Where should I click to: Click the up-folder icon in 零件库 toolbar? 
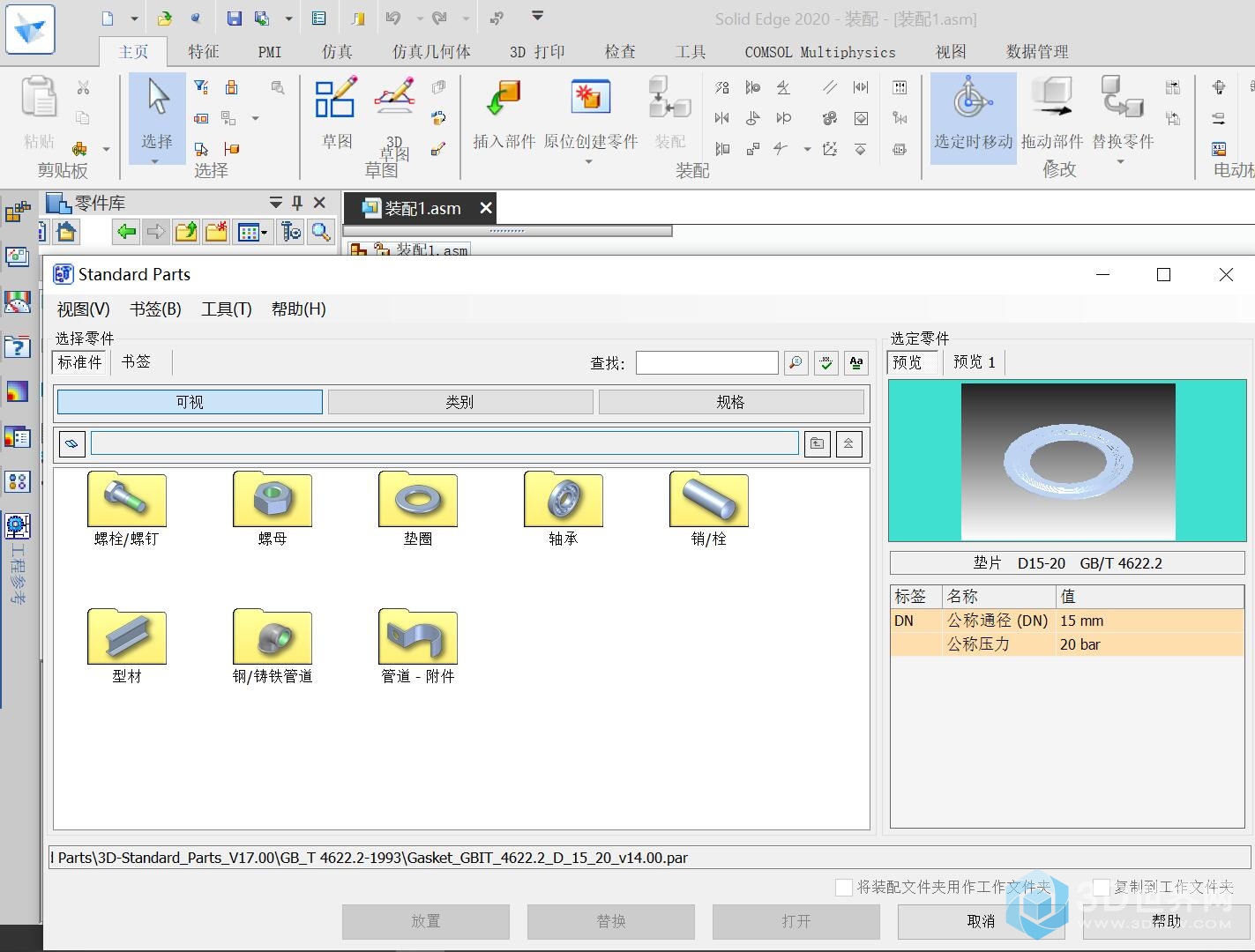pos(186,232)
